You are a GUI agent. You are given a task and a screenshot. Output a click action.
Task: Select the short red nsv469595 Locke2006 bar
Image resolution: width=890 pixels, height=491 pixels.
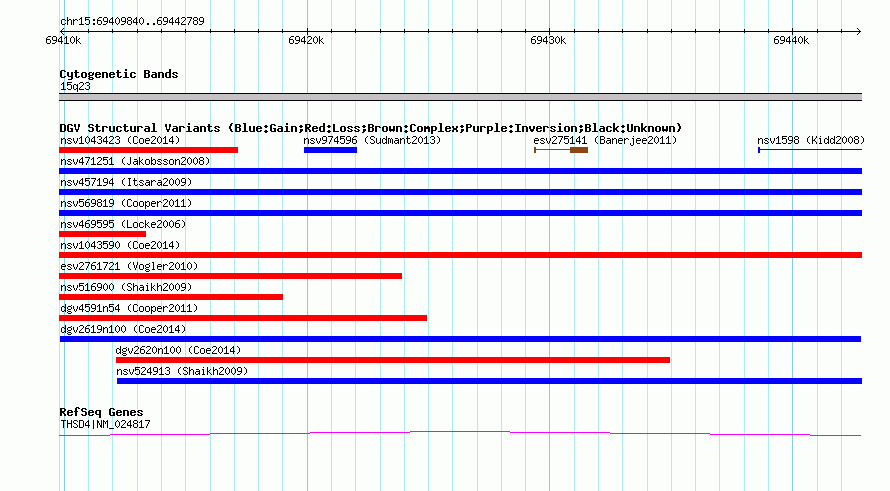pyautogui.click(x=102, y=234)
